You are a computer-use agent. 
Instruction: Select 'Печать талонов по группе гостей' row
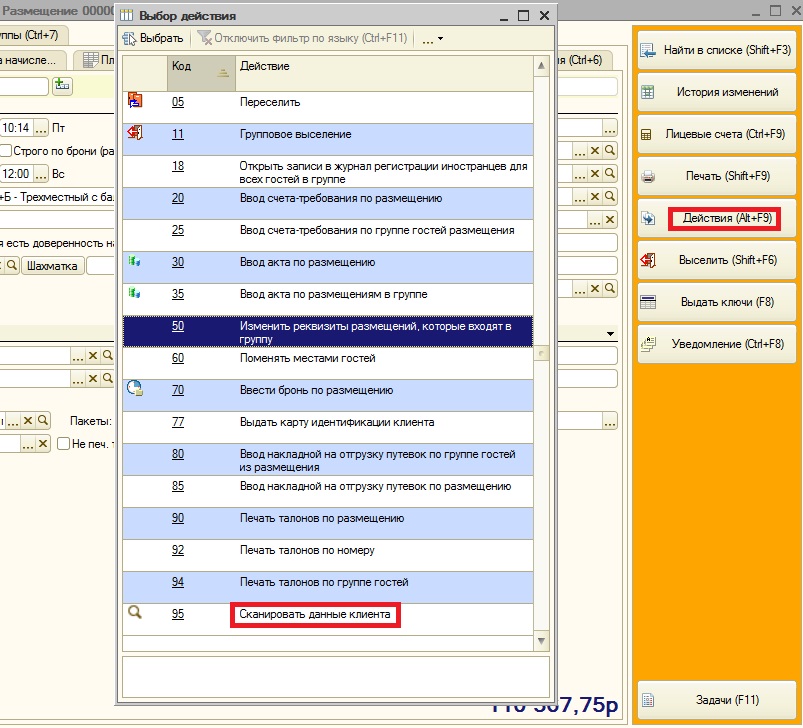(x=328, y=587)
